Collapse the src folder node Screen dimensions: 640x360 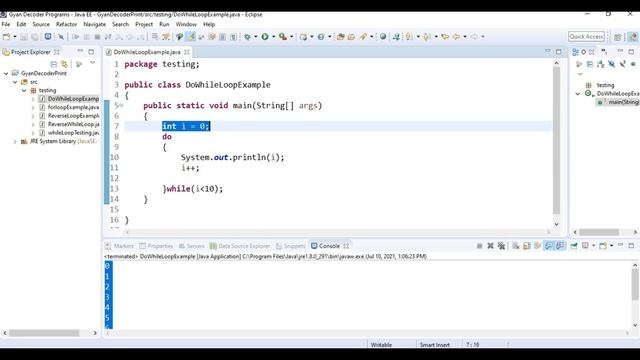click(15, 82)
